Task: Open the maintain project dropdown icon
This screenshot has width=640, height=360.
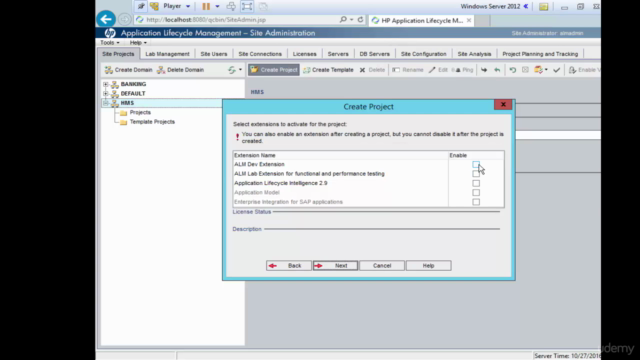Action: (541, 70)
